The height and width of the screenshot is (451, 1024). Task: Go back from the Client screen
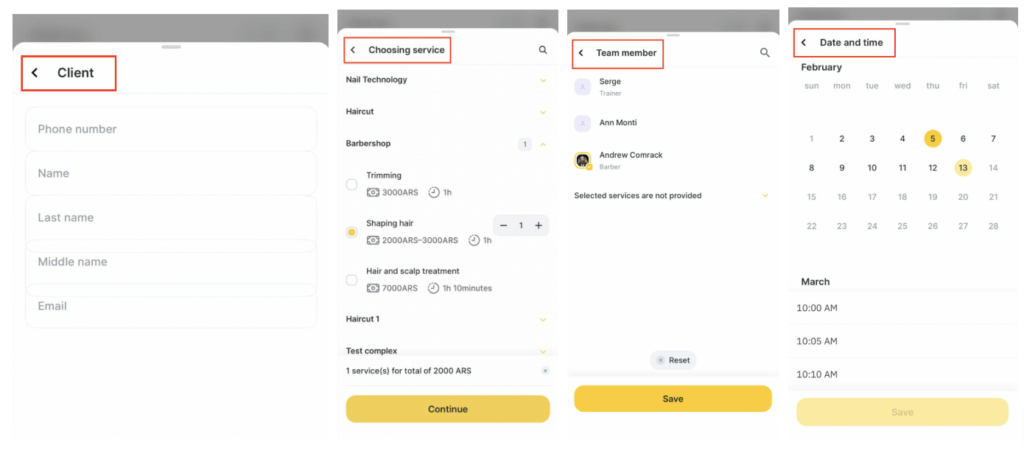coord(35,73)
